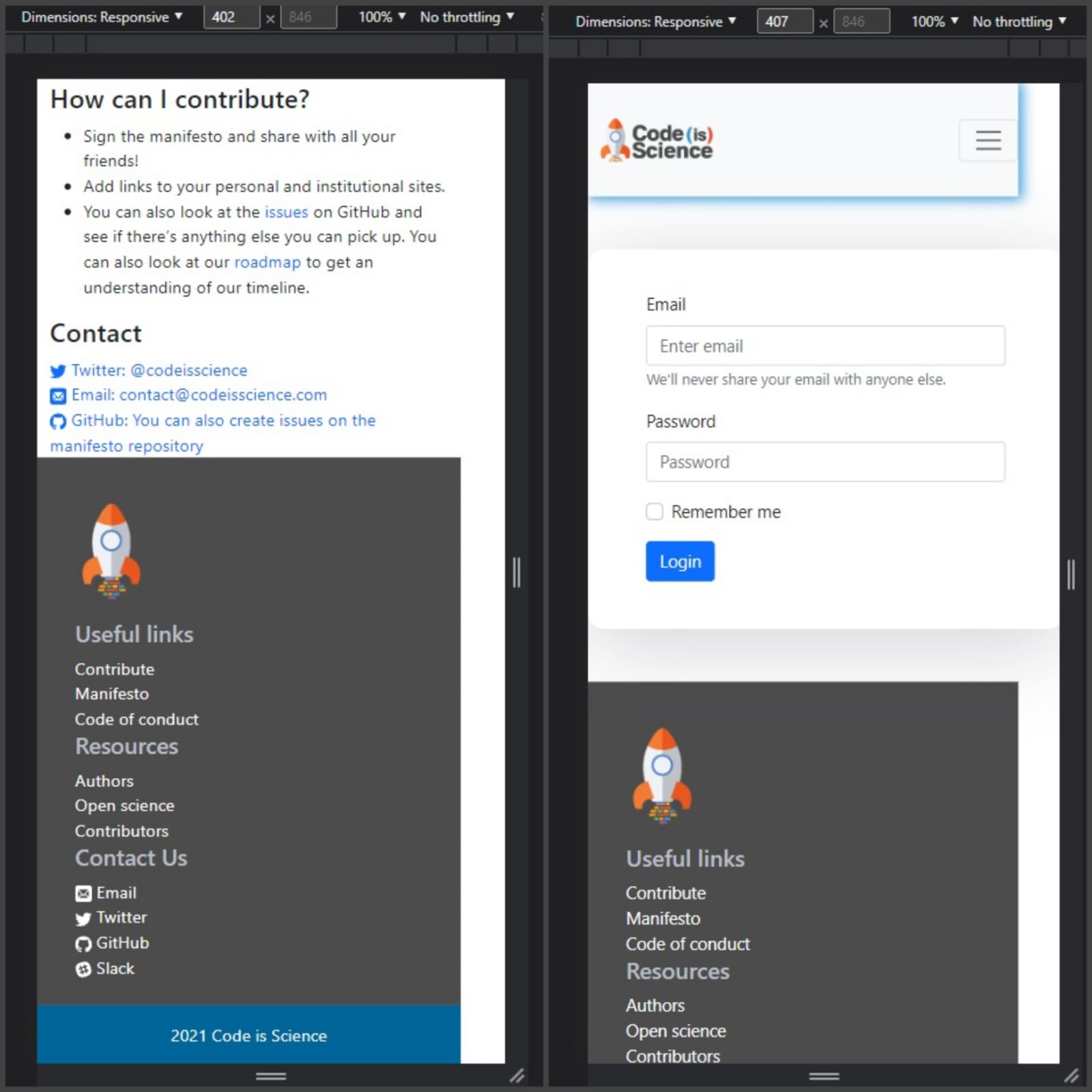This screenshot has width=1092, height=1092.
Task: Open the Authors link in left footer
Action: [x=104, y=781]
